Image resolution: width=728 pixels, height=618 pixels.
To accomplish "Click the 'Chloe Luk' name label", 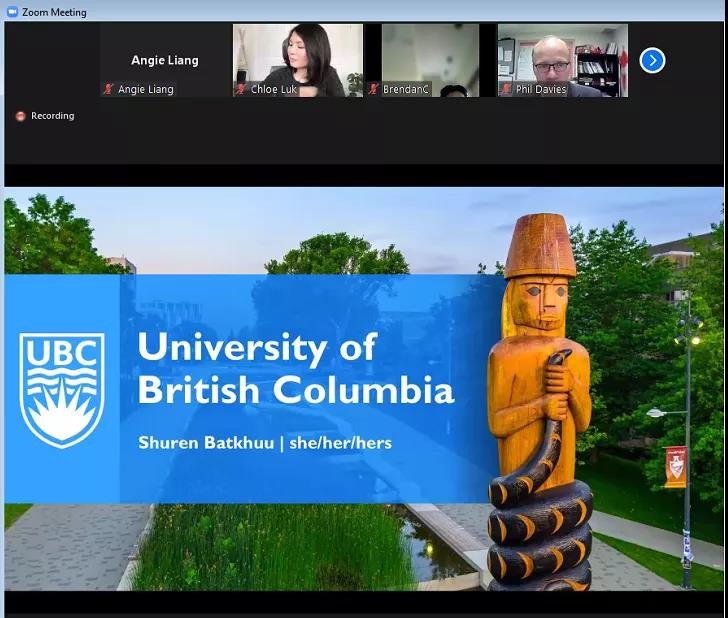I will [x=273, y=89].
